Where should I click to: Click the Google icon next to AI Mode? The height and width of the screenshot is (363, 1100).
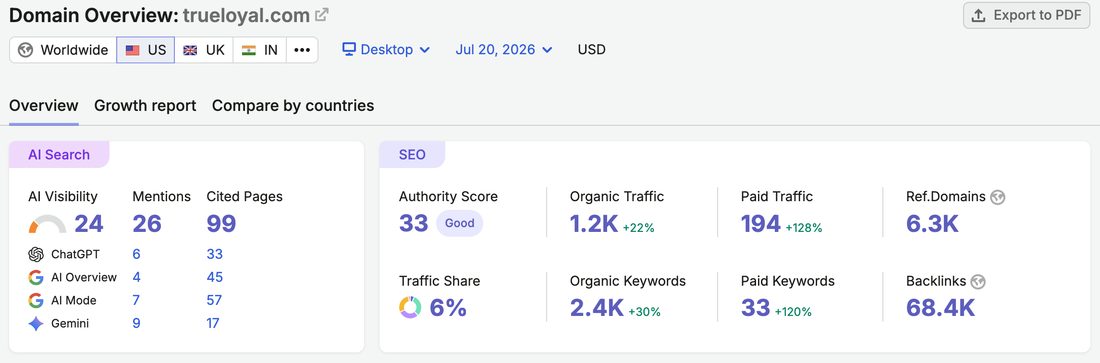point(36,301)
